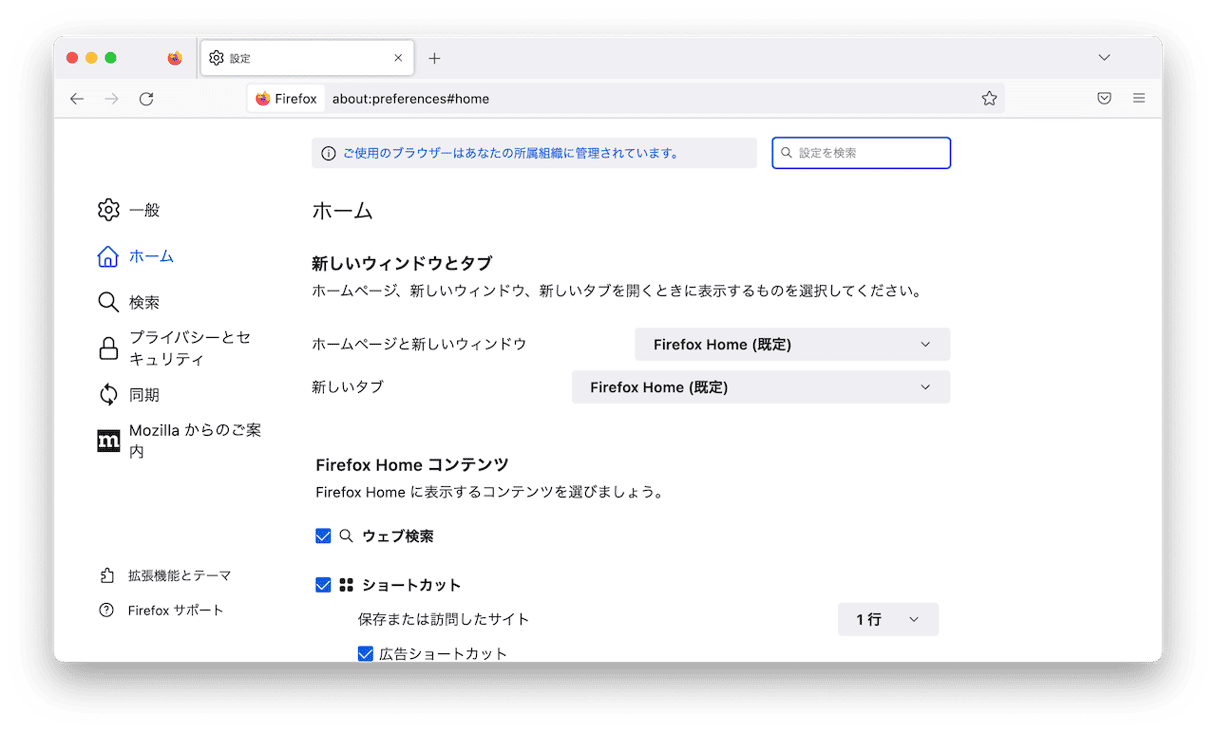
Task: Open ホームページと新しいウィンドウ dropdown
Action: (x=792, y=344)
